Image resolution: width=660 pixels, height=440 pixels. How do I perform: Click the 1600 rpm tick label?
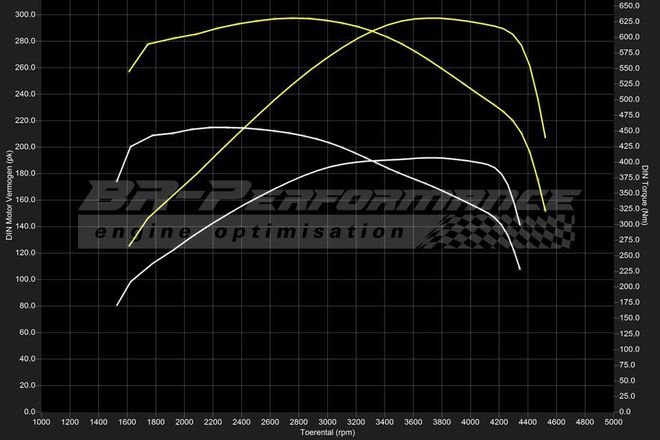[x=128, y=422]
